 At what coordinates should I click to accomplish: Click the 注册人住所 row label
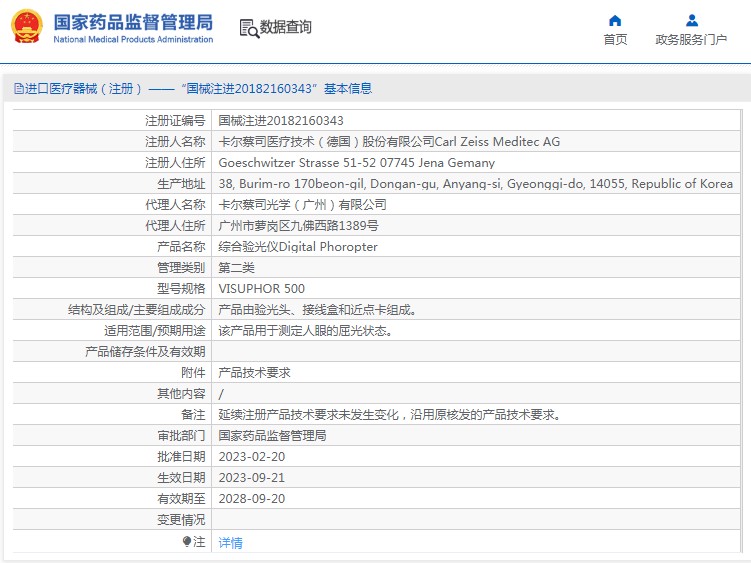(x=175, y=163)
